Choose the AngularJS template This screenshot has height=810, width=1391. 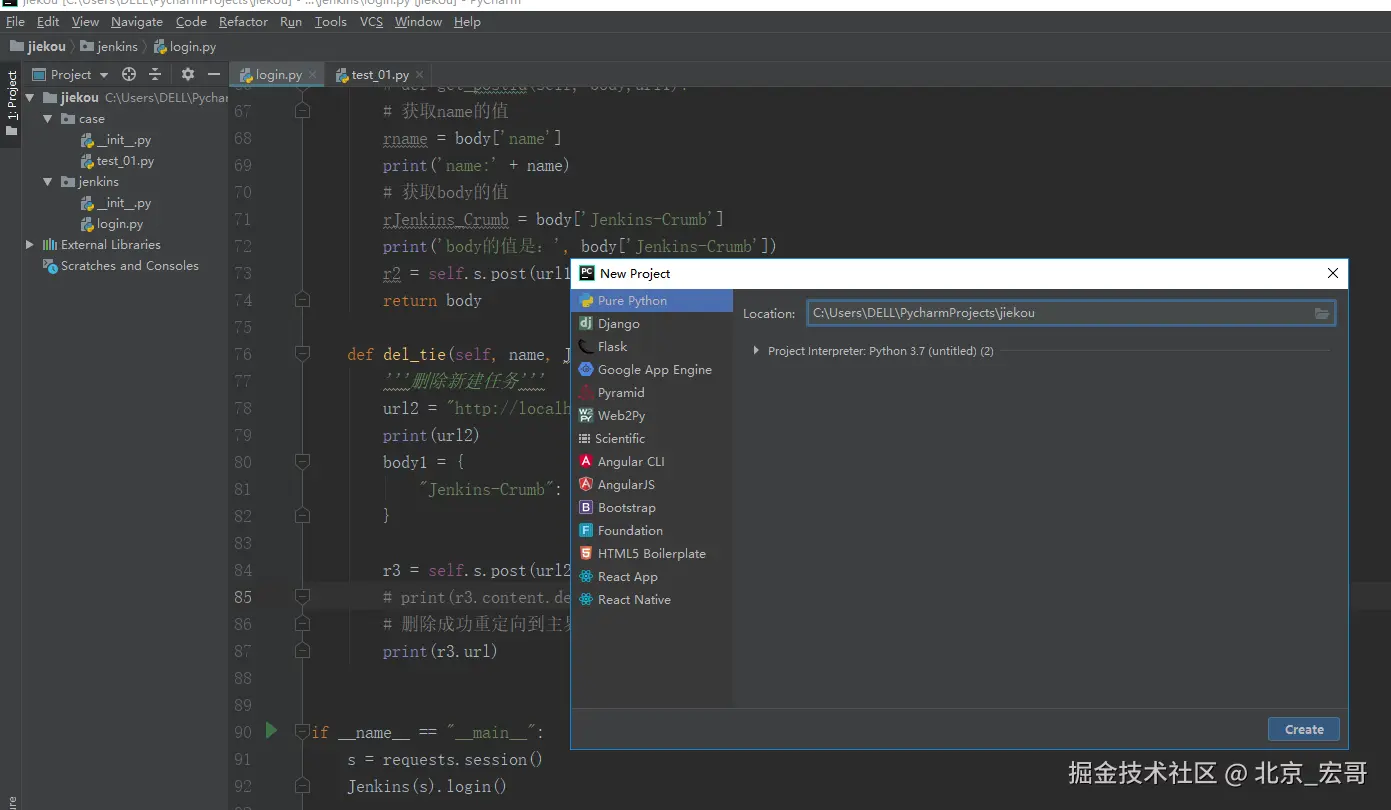(x=652, y=484)
